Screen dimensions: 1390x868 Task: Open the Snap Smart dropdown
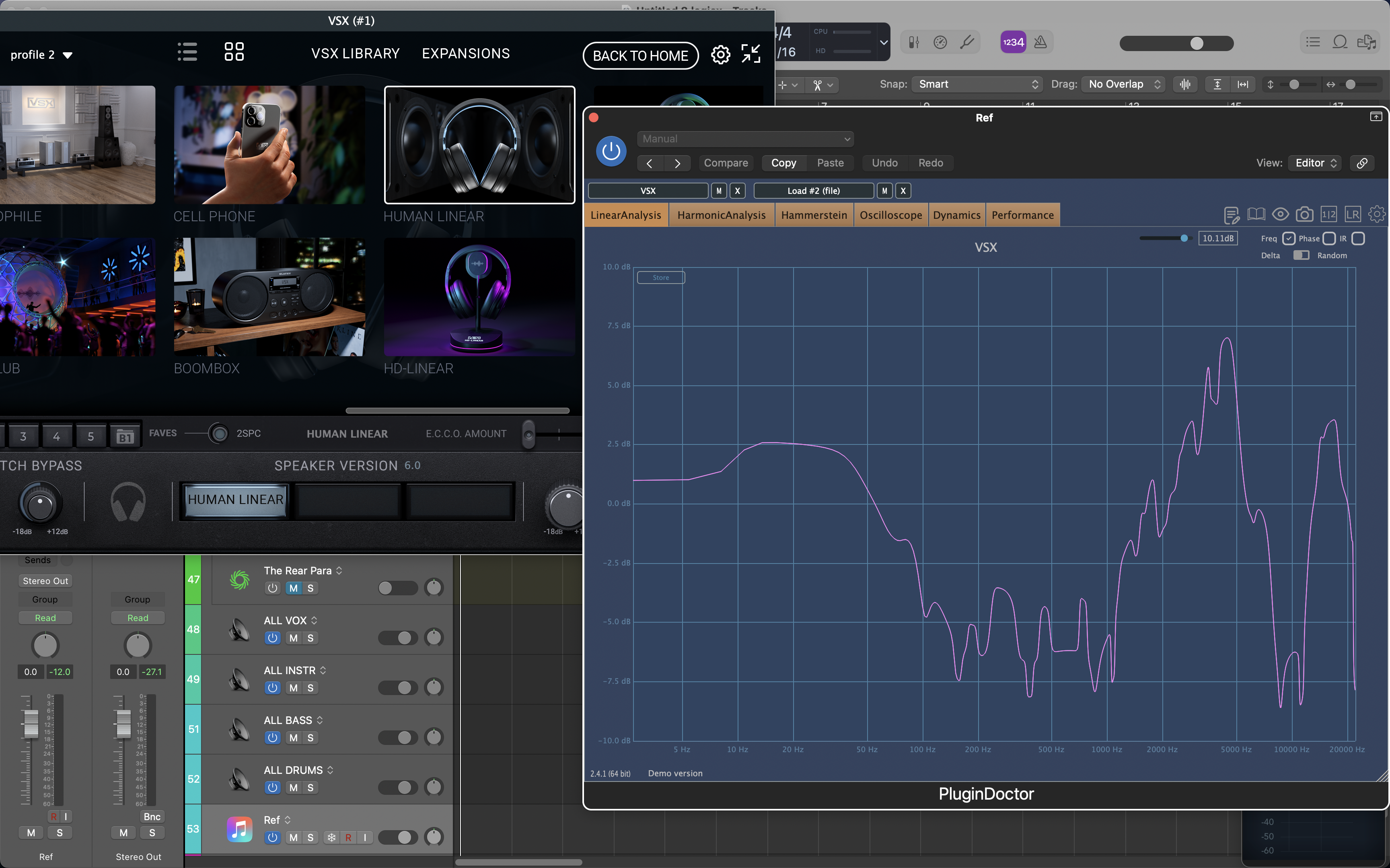(x=977, y=84)
